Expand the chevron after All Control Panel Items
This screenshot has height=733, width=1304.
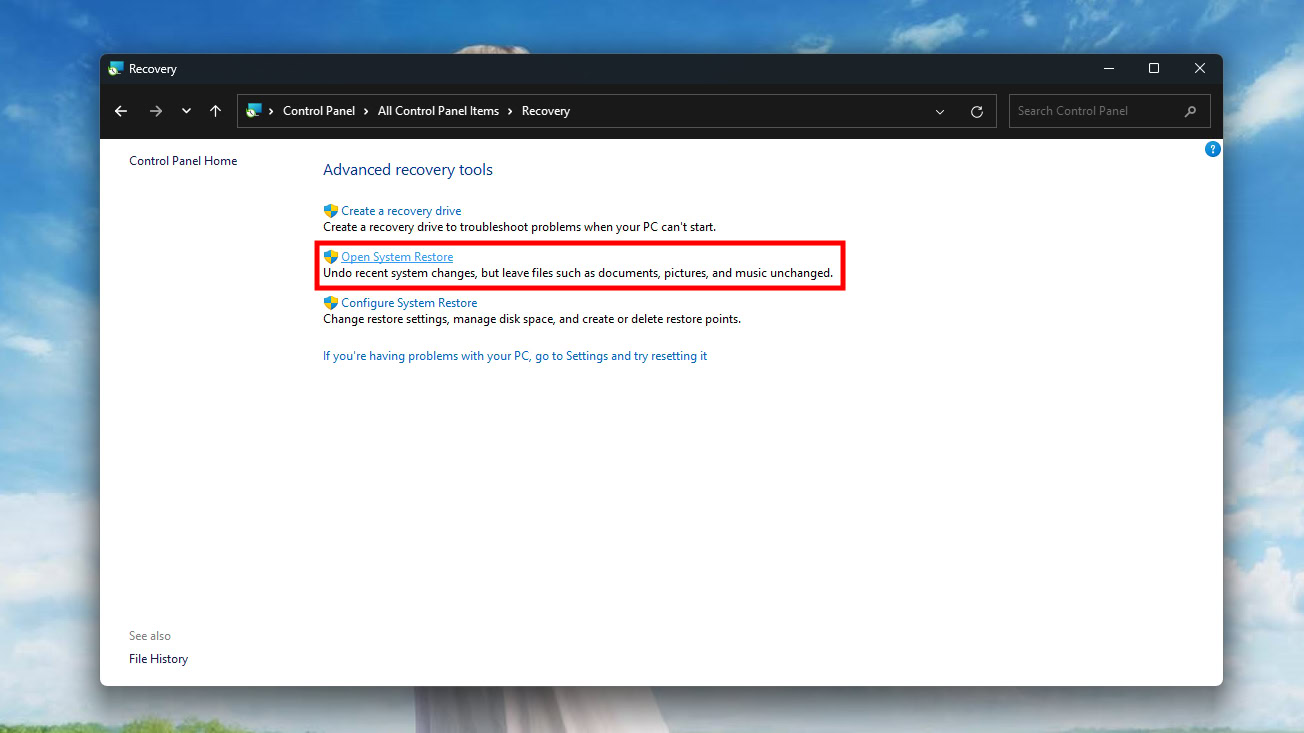pyautogui.click(x=510, y=111)
